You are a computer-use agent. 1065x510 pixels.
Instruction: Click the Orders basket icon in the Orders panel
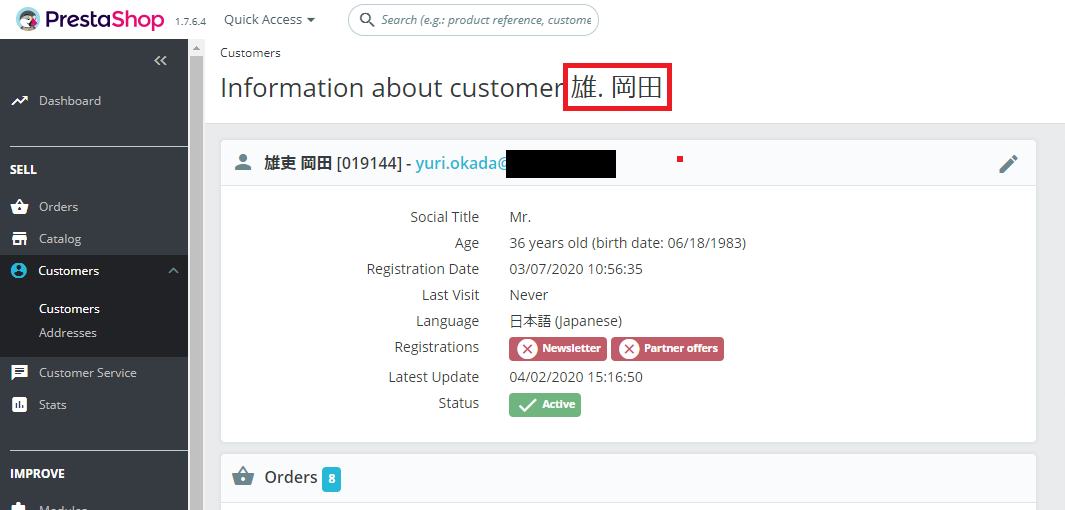[242, 477]
